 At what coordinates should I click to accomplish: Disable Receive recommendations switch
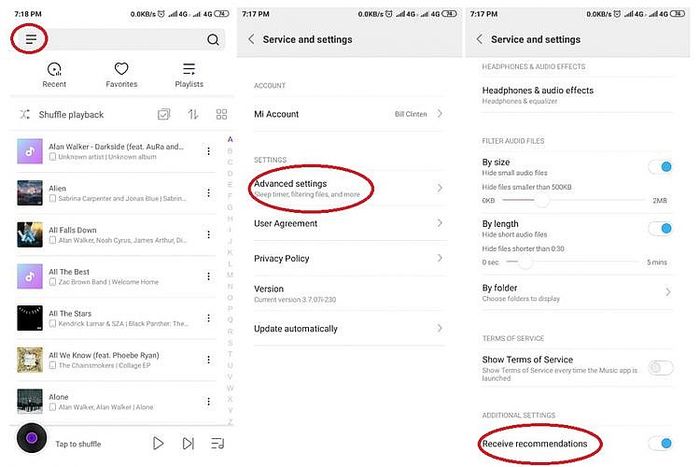point(659,443)
